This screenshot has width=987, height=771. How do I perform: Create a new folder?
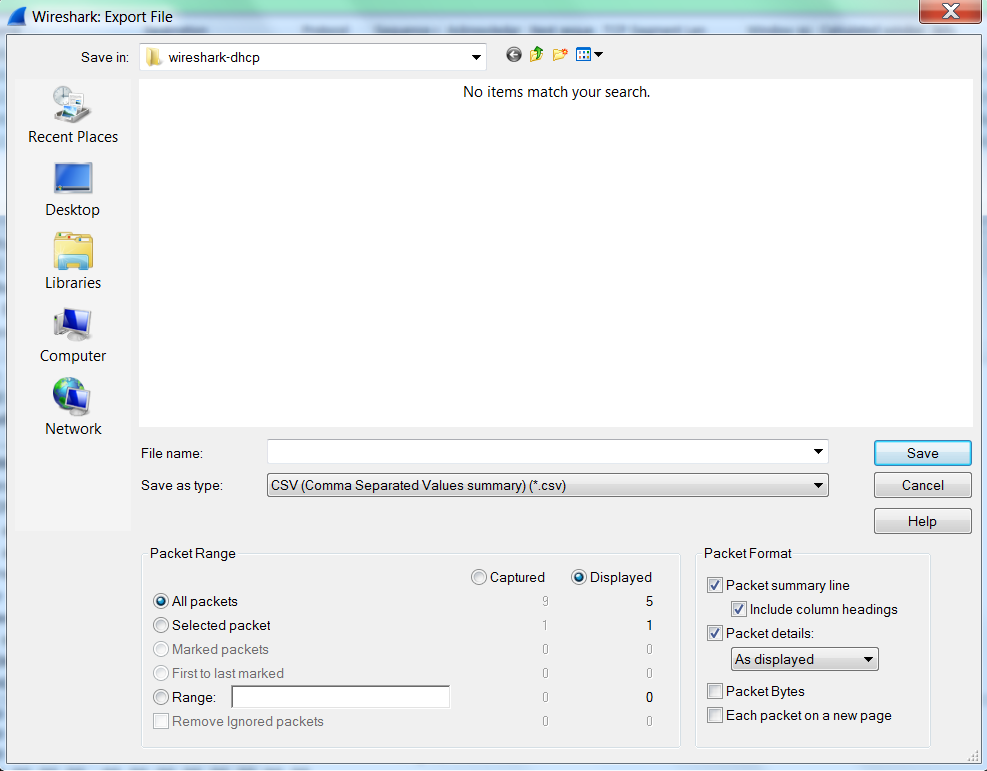coord(560,55)
